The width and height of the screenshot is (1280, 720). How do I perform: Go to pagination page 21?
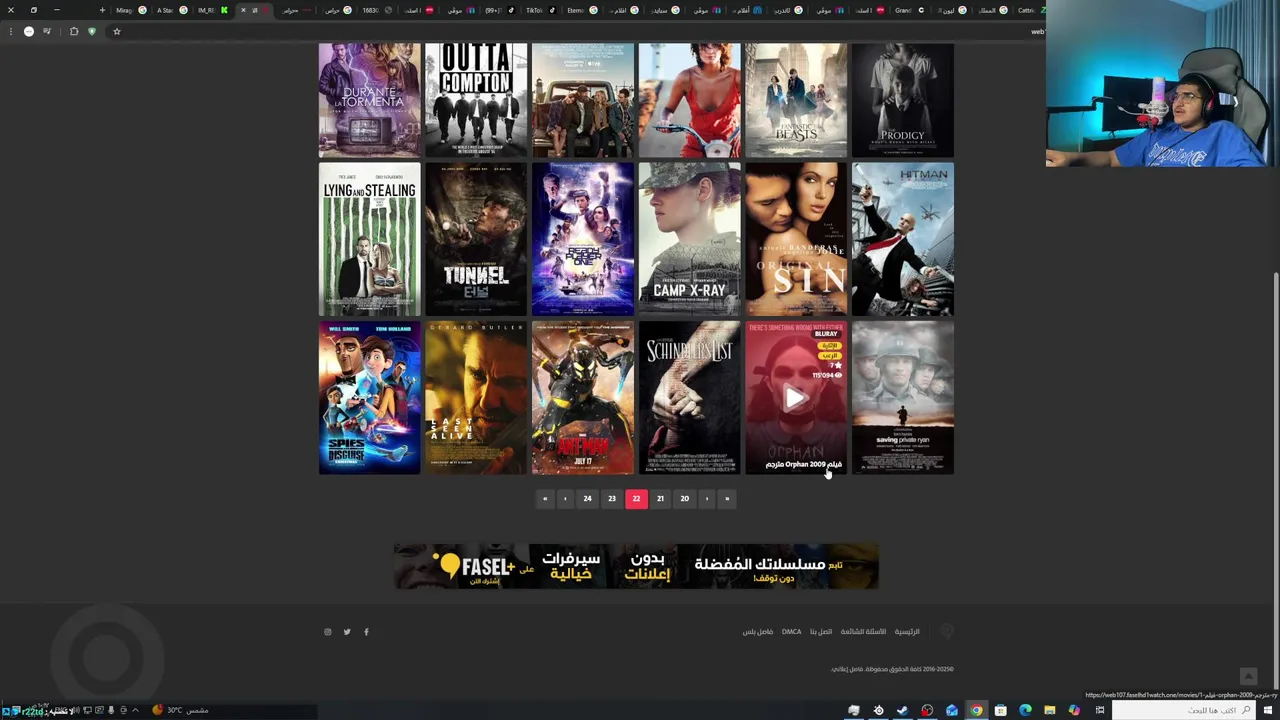[x=660, y=498]
